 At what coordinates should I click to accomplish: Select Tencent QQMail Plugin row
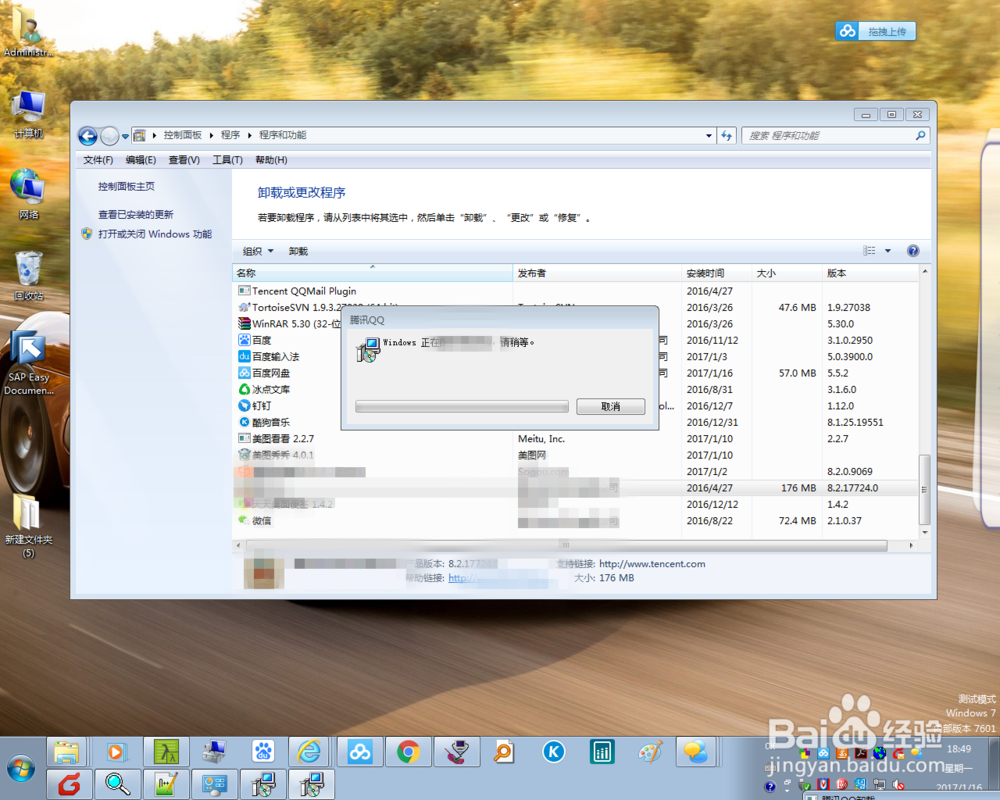(x=575, y=291)
